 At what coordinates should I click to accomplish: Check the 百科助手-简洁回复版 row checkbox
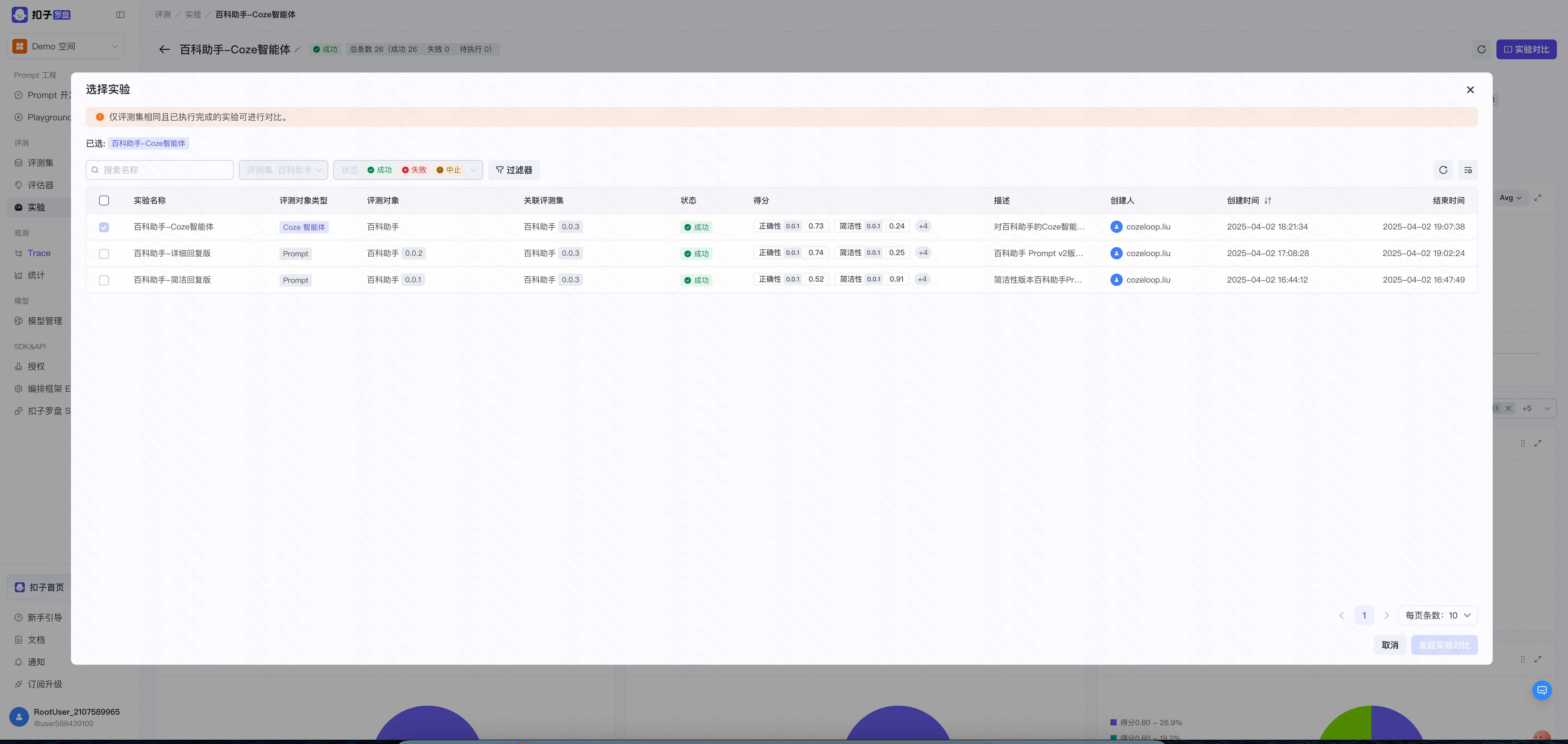(x=104, y=280)
